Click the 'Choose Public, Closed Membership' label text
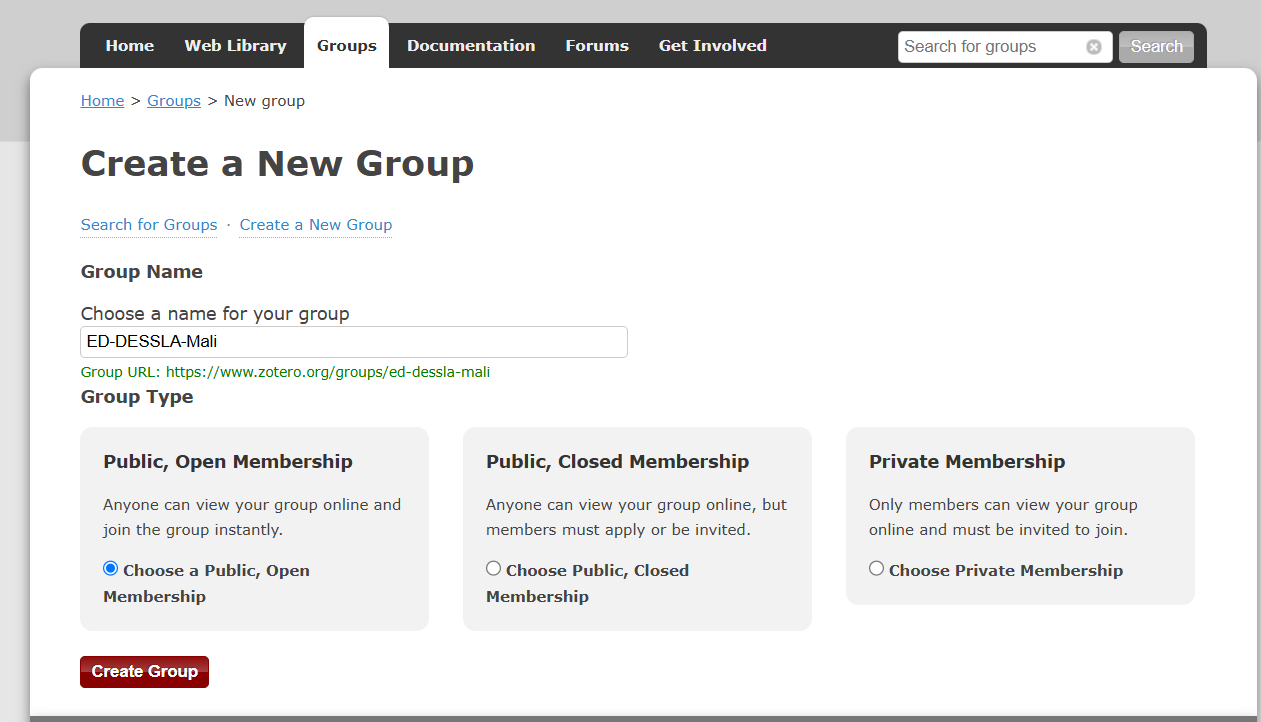 tap(597, 571)
